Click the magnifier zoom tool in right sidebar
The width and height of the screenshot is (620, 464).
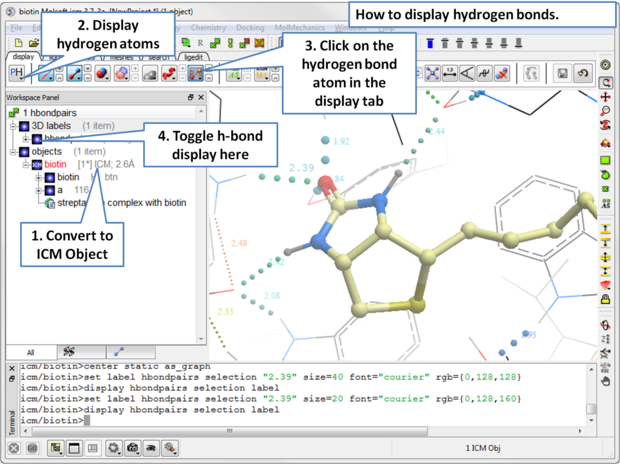coord(605,111)
